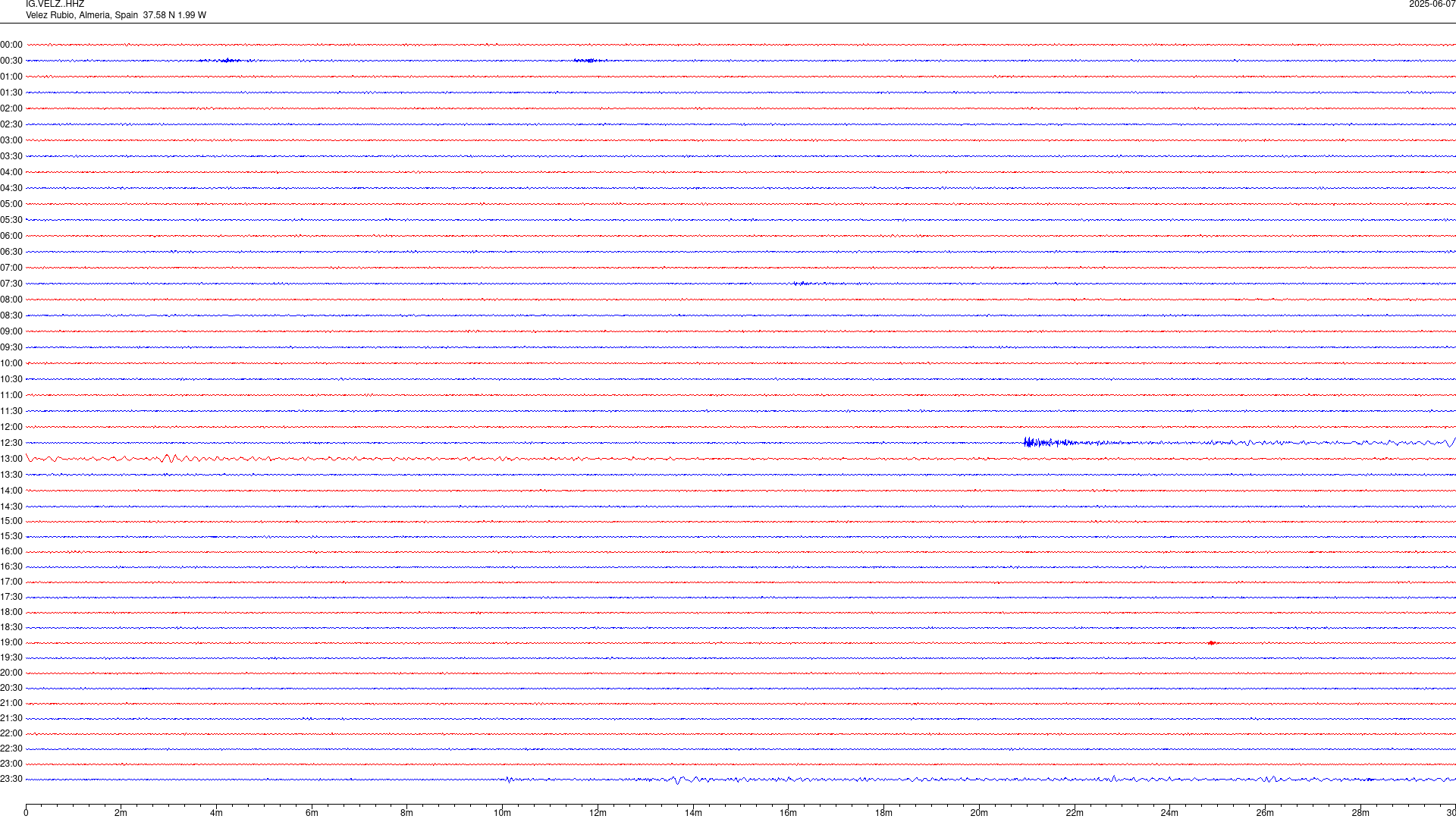Image resolution: width=1456 pixels, height=819 pixels.
Task: Click the 22m tick on time axis
Action: coord(1075,813)
